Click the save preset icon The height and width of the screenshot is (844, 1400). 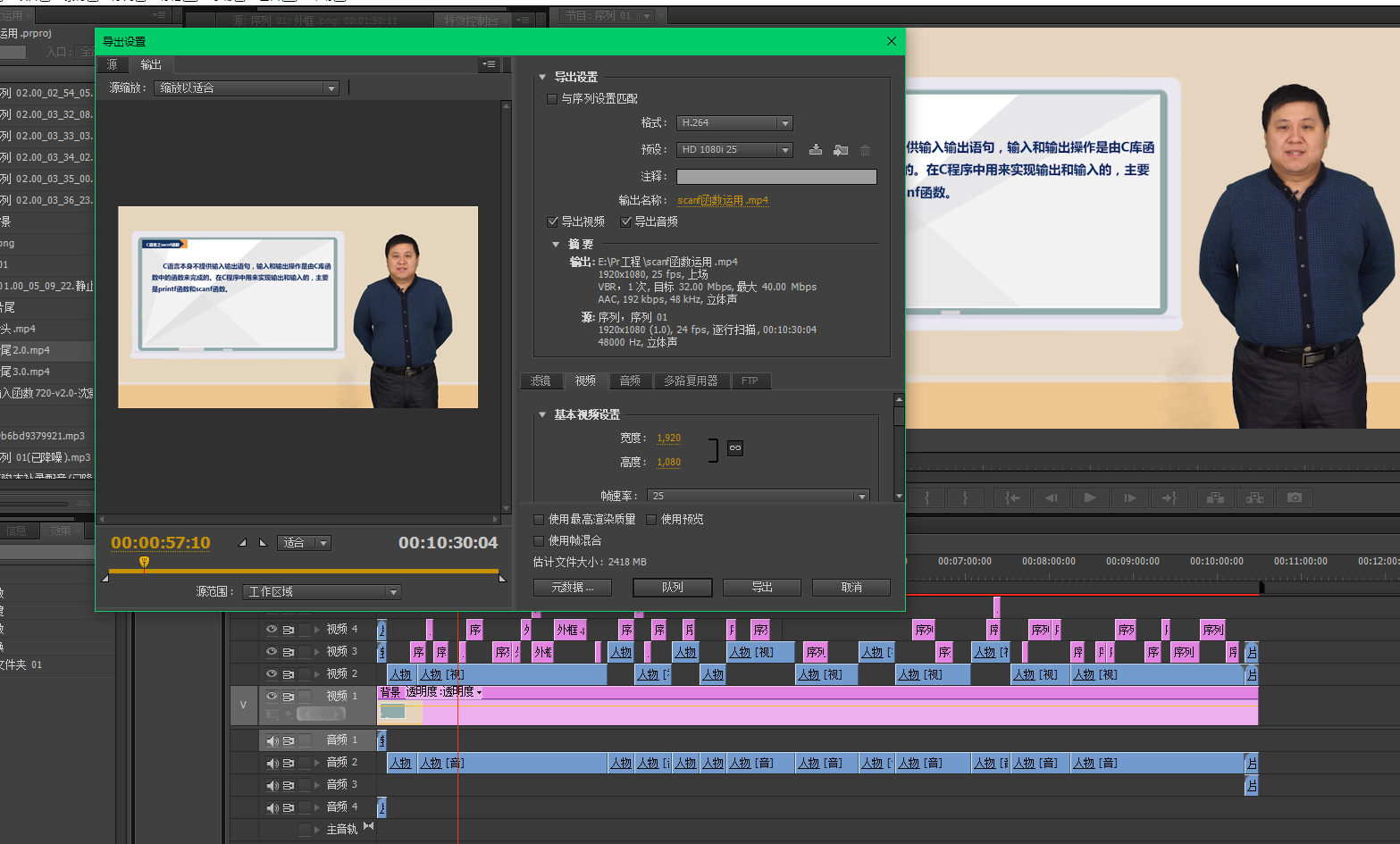815,150
